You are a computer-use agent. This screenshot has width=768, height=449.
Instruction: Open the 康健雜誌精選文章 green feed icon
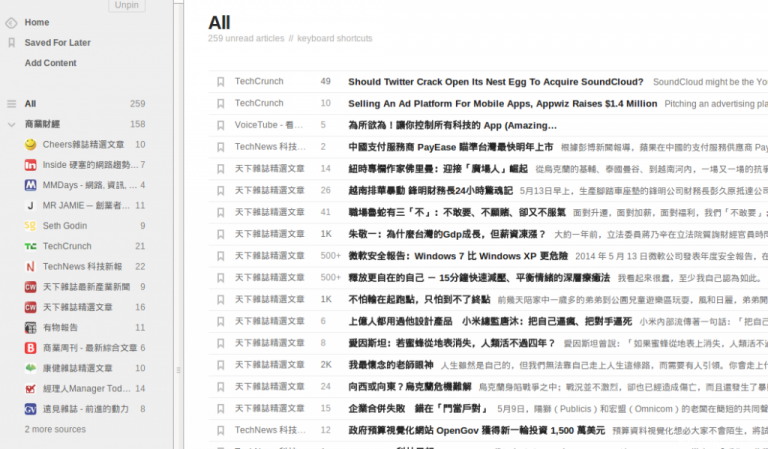30,368
